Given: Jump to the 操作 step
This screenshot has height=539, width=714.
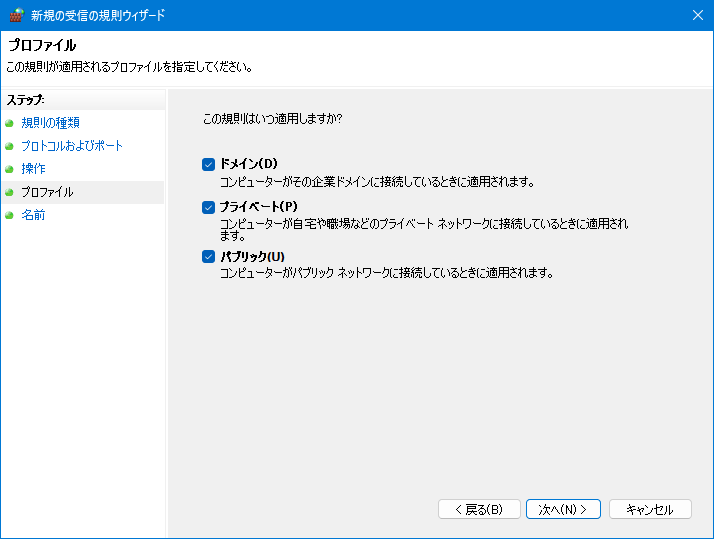Looking at the screenshot, I should point(33,169).
